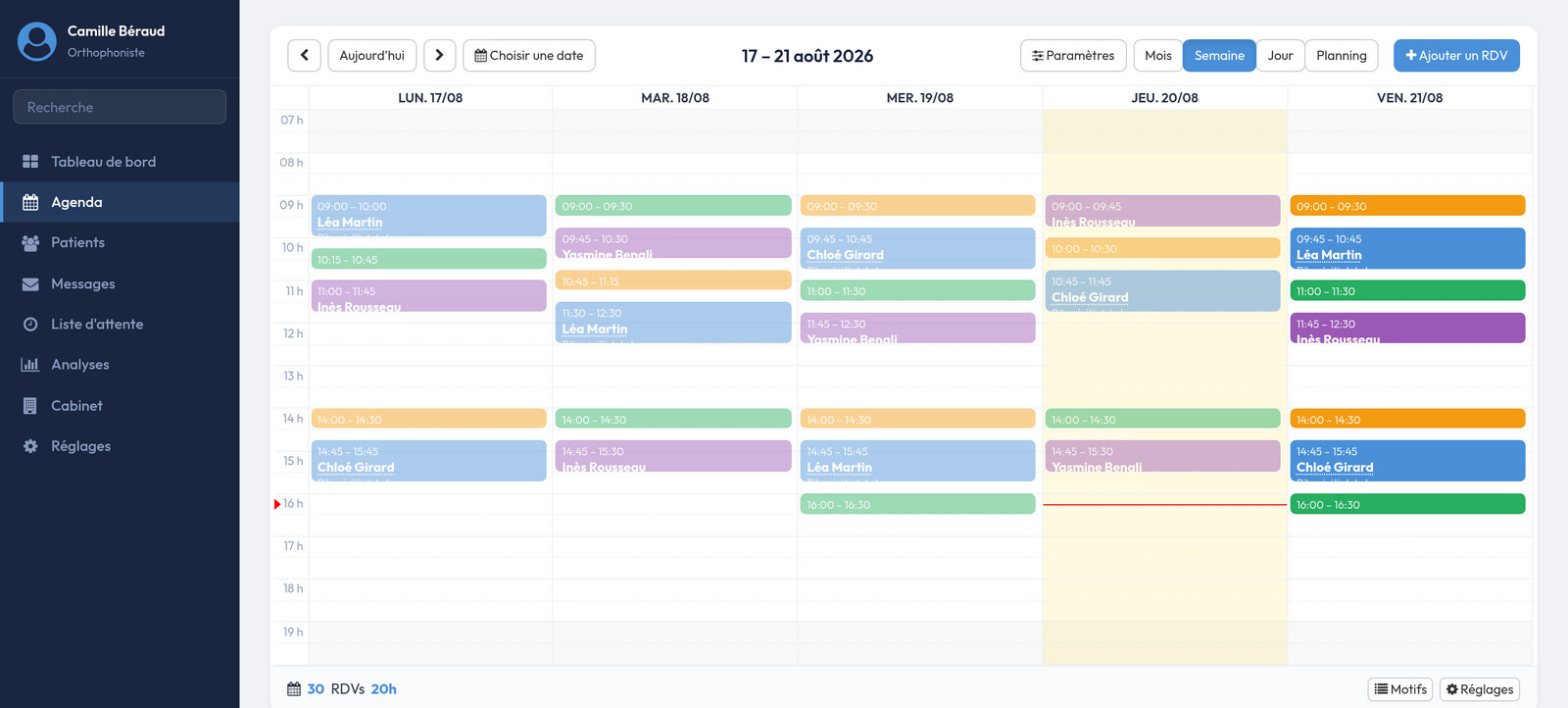Viewport: 1568px width, 708px height.
Task: Open Friday 09:45 Léa Martin appointment
Action: point(1407,248)
